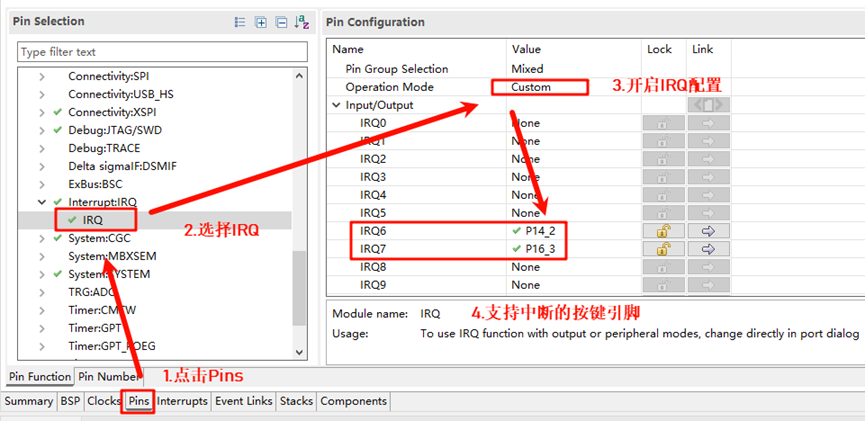Click the green checkmark beside Connectivity:XSPI
The image size is (865, 421).
tap(57, 112)
